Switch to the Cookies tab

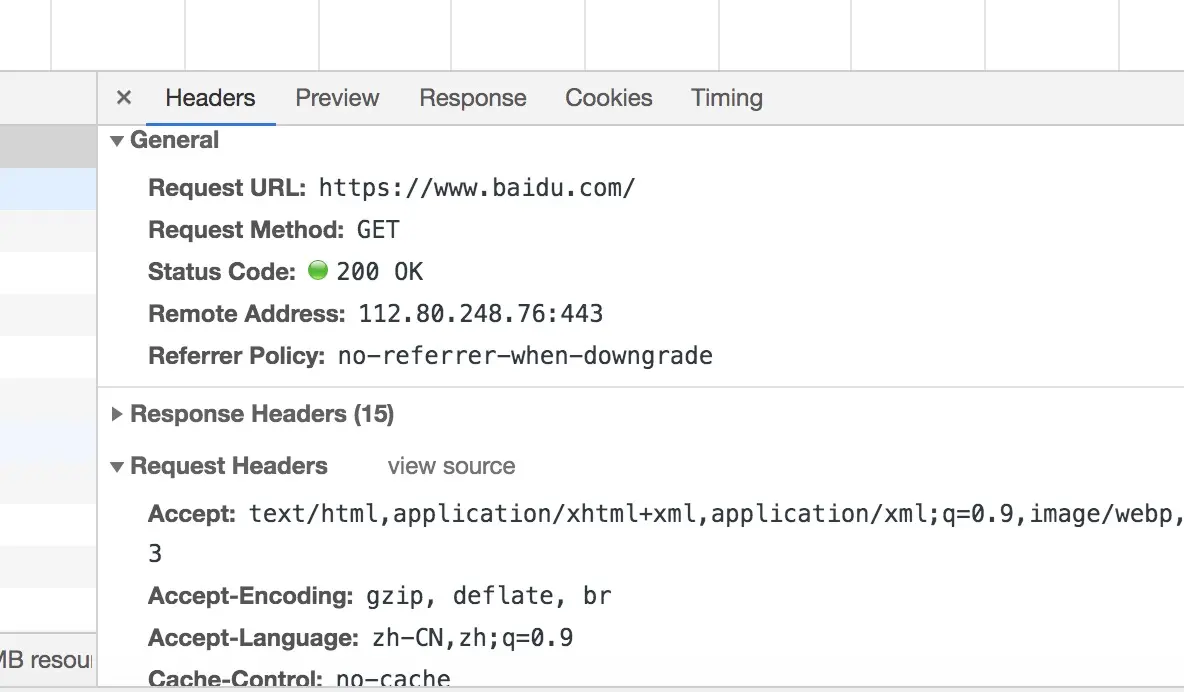[608, 98]
